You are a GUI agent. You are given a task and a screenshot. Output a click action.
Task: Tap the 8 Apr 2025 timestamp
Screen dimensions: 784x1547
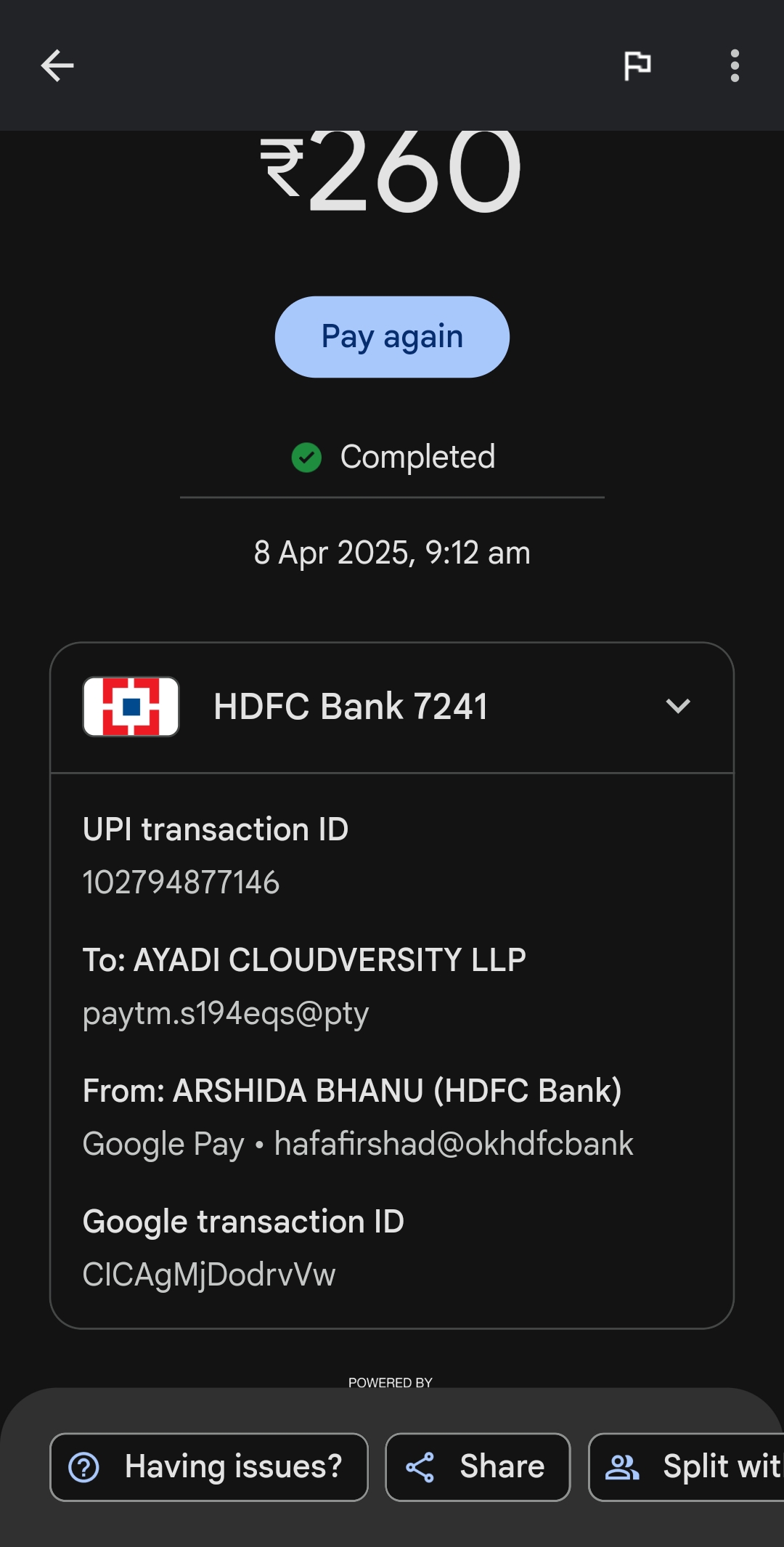[x=392, y=553]
